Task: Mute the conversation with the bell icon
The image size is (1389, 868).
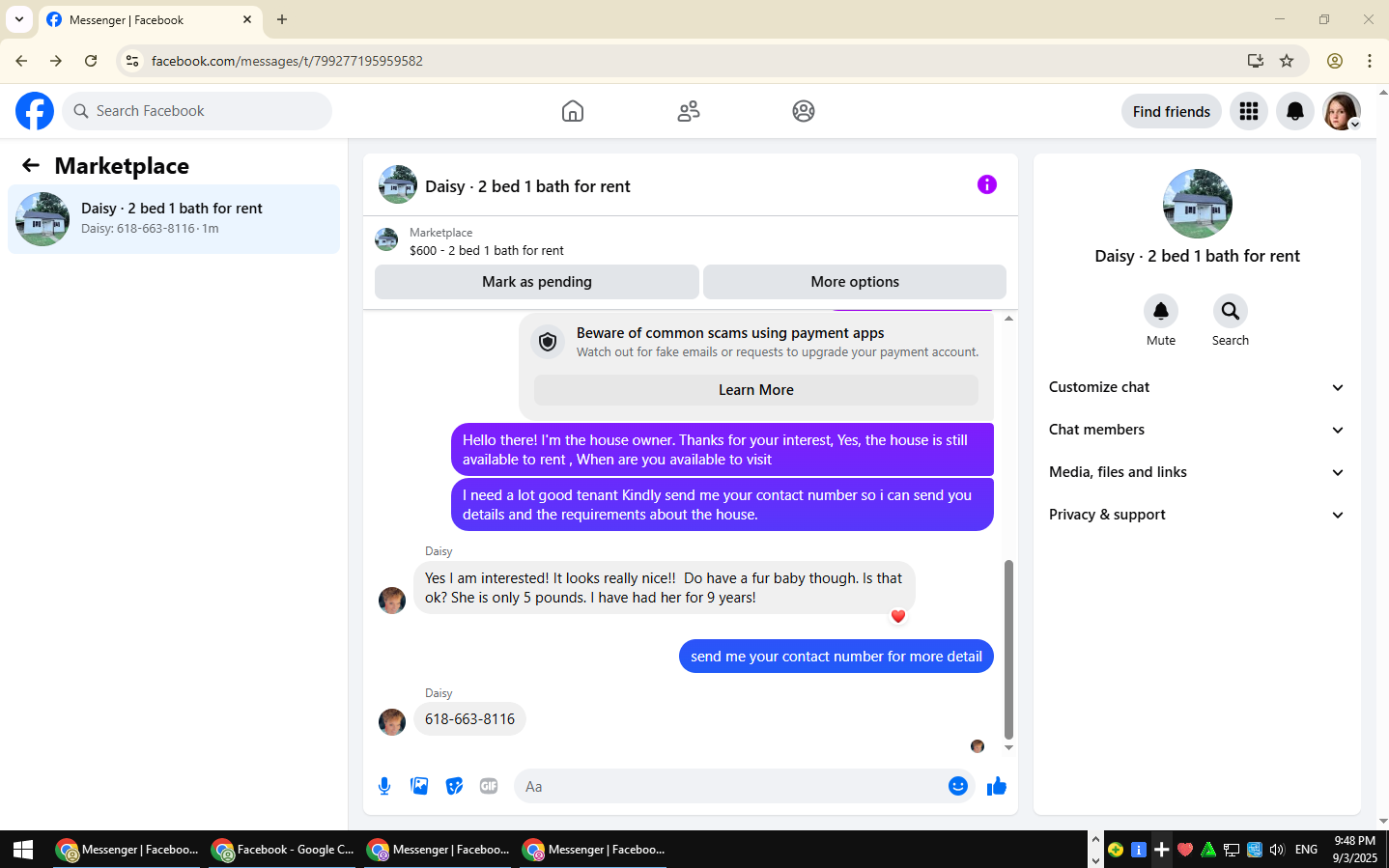Action: (x=1161, y=311)
